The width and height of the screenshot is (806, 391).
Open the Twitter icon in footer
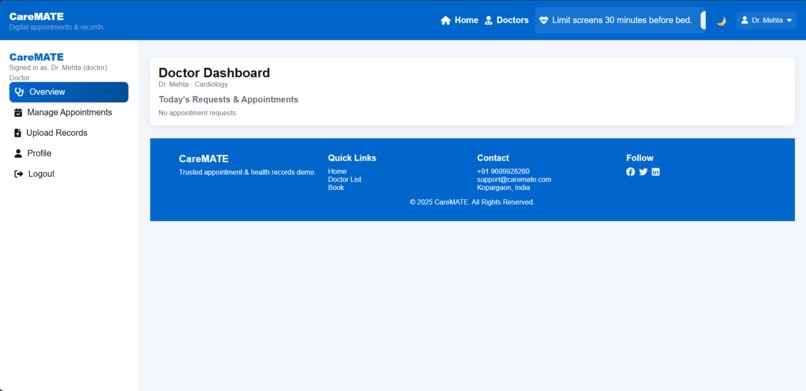(643, 172)
